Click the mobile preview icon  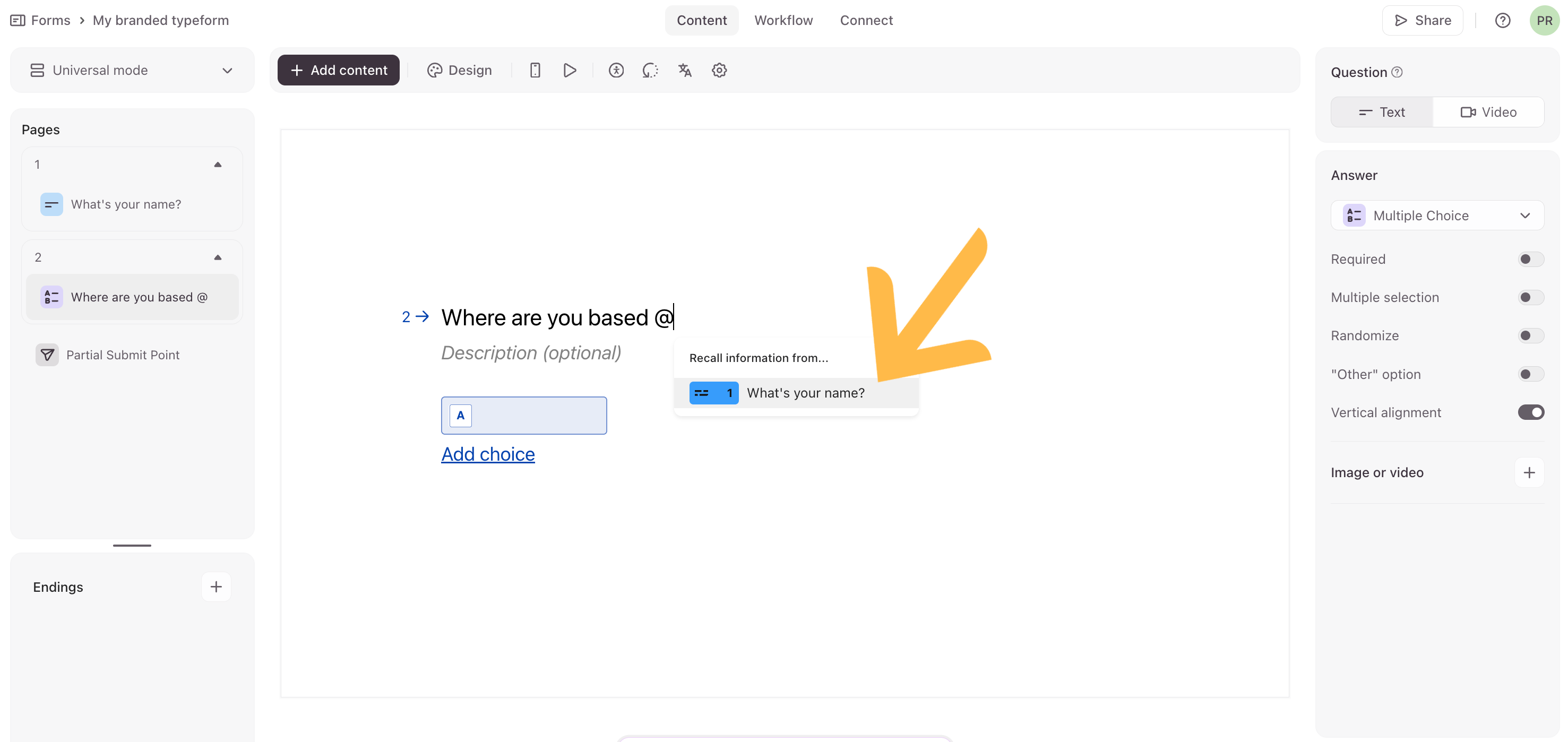535,70
